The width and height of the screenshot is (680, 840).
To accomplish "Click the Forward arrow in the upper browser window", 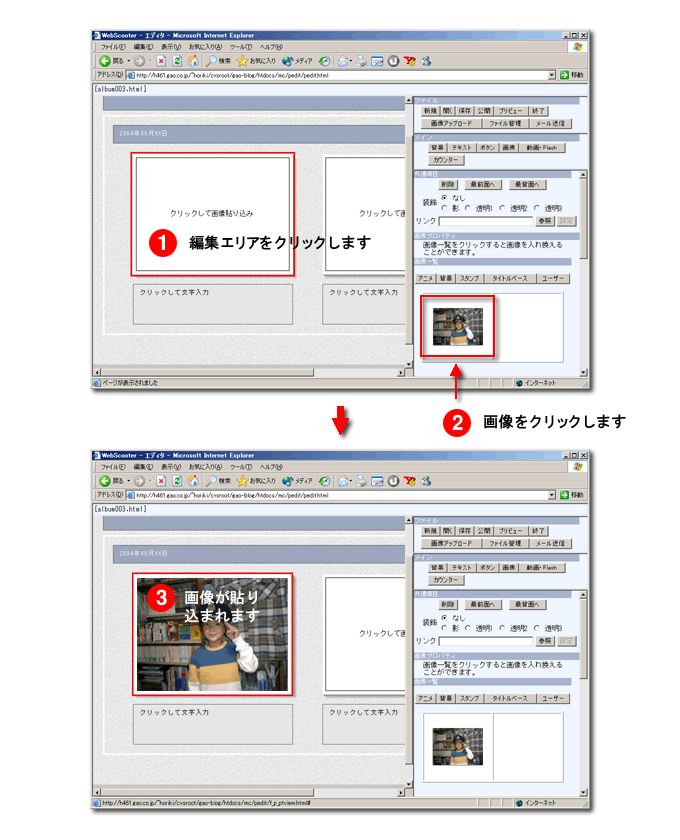I will (139, 61).
